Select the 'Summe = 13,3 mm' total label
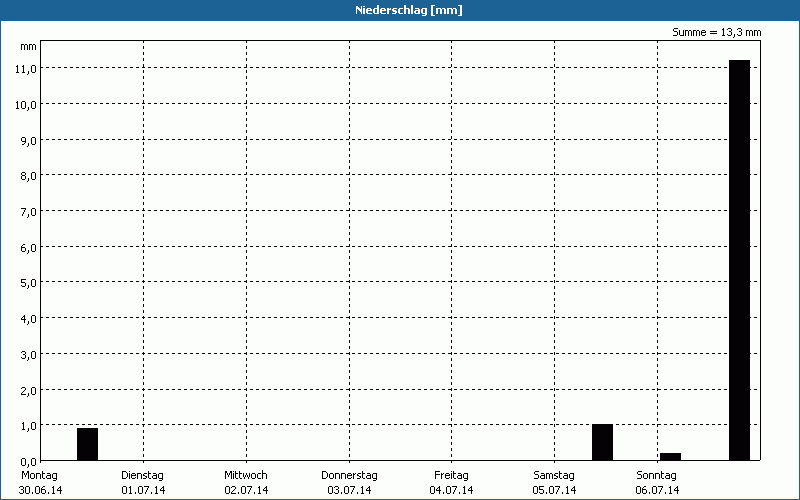 [x=716, y=32]
